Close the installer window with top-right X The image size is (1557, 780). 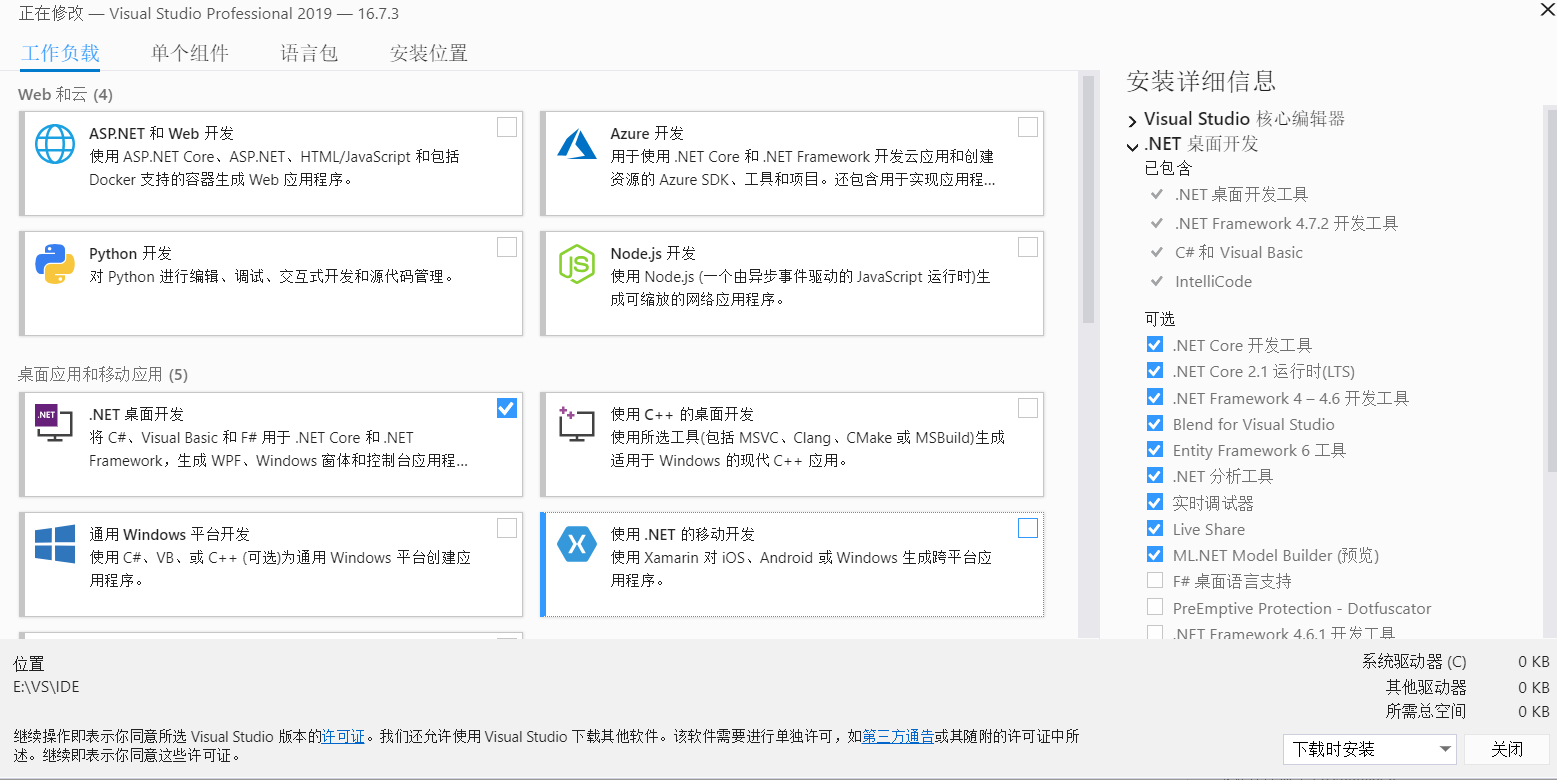[x=1548, y=8]
